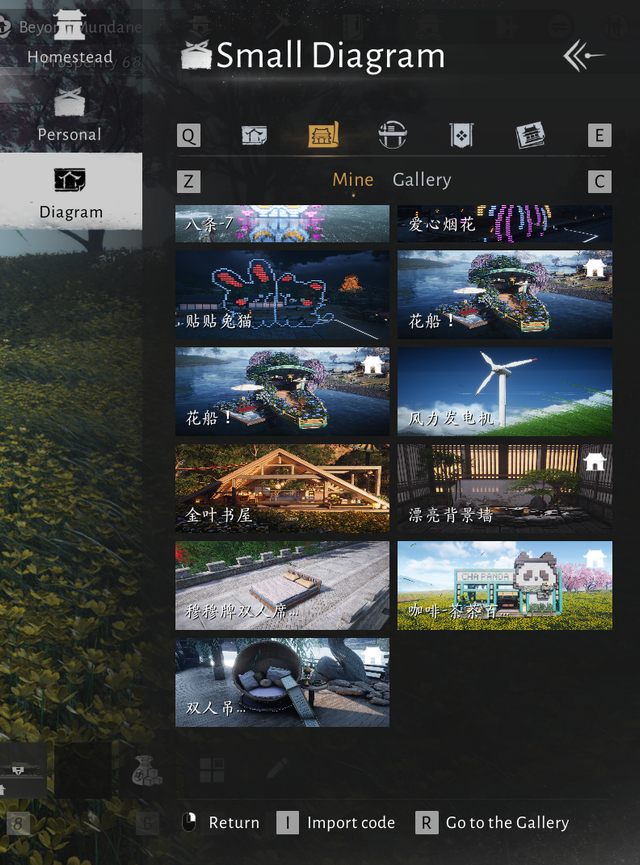Open the 双人吊 hanging chair diagram
The height and width of the screenshot is (865, 640).
pos(282,682)
